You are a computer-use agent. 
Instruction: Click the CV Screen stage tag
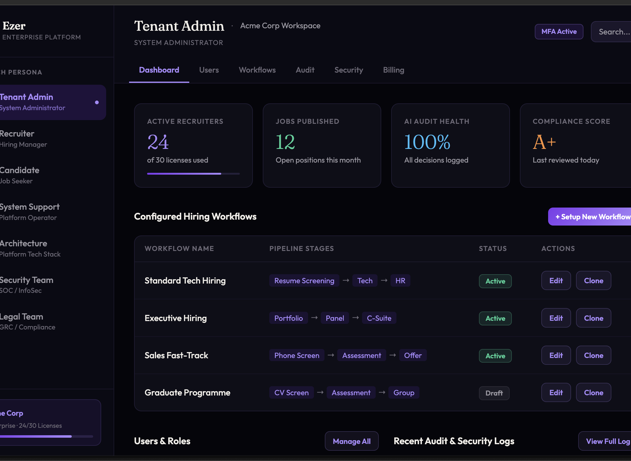291,393
